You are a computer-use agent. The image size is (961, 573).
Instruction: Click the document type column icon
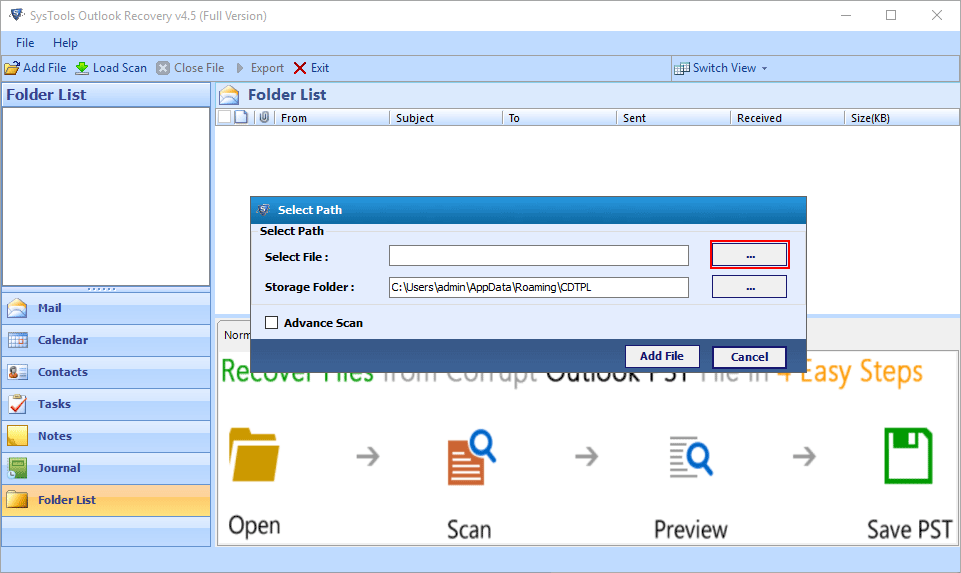241,117
